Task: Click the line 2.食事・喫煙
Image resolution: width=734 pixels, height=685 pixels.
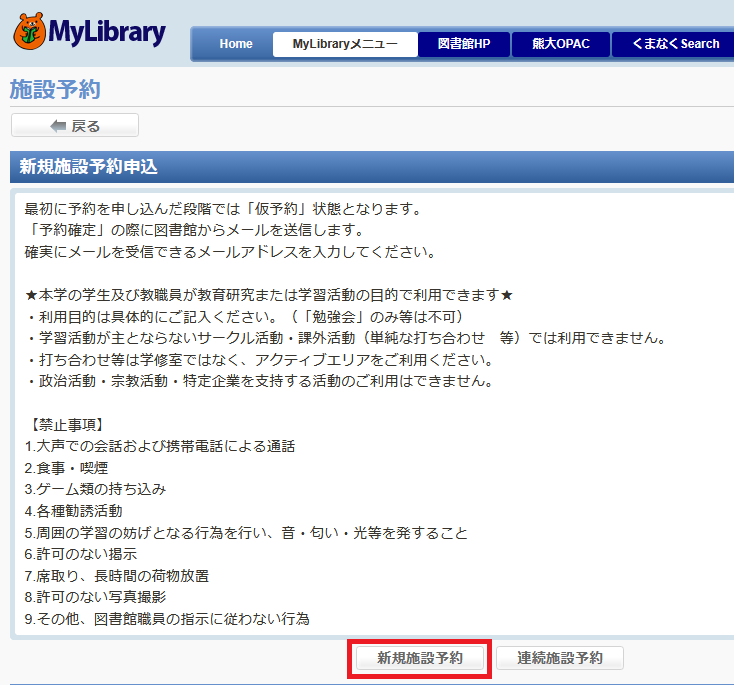Action: coord(66,468)
